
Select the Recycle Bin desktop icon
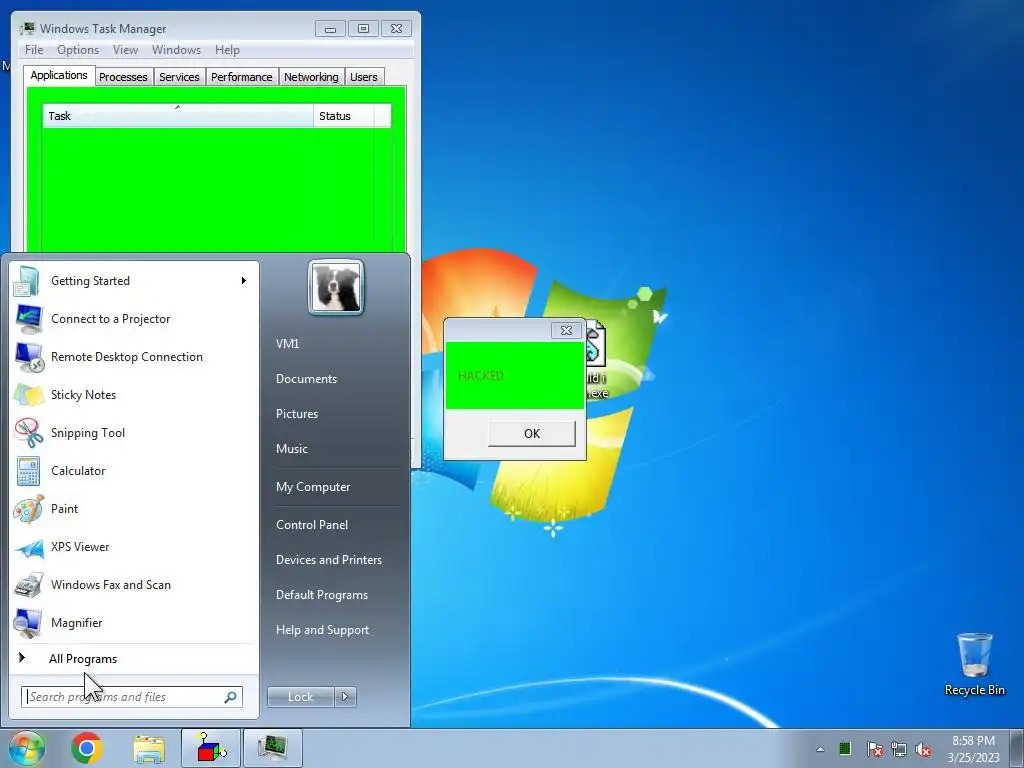974,665
